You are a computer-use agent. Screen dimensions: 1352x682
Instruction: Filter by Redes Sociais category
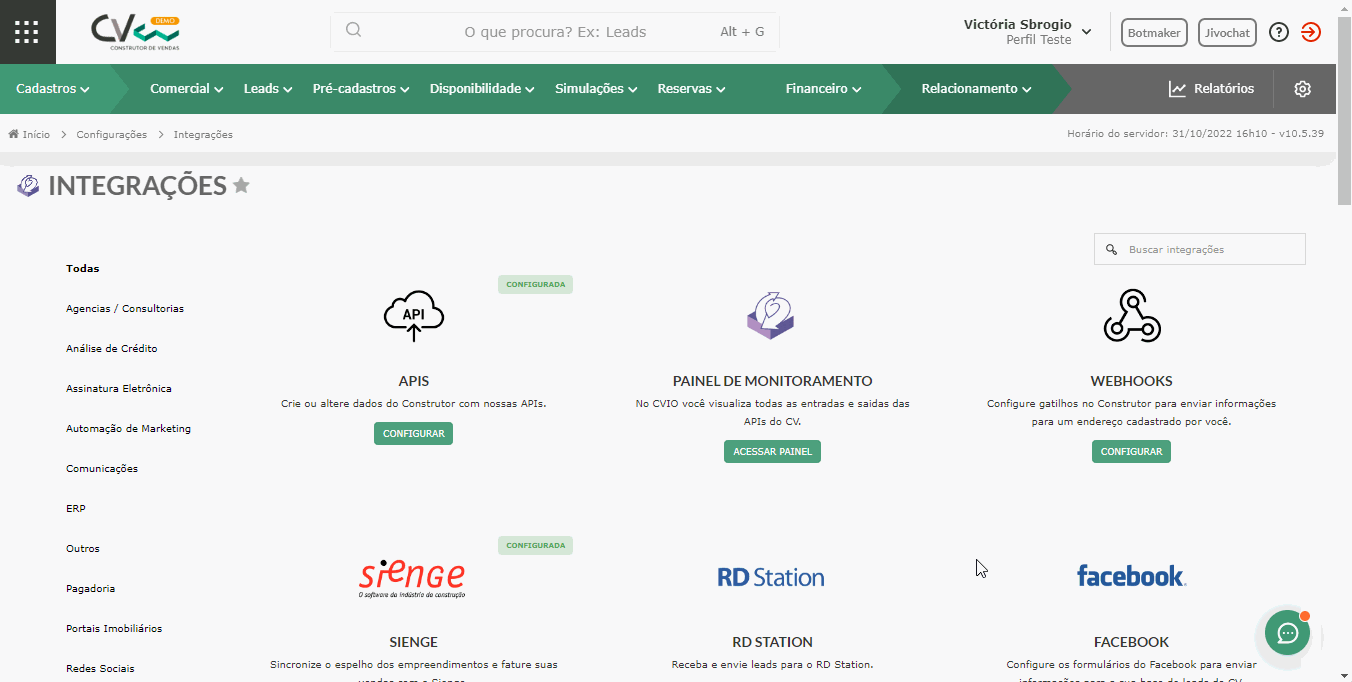point(100,668)
